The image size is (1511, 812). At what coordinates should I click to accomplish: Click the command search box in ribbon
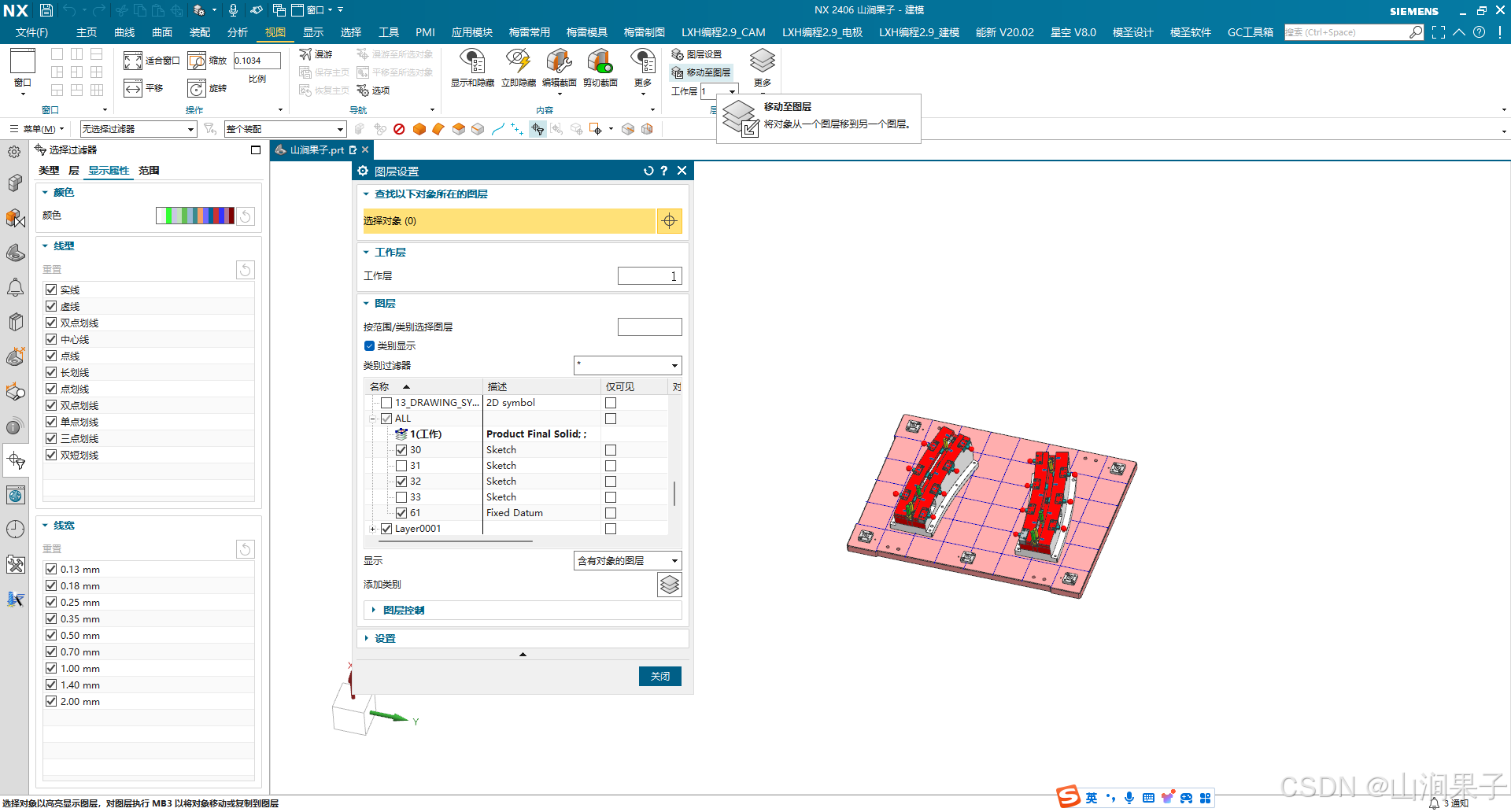point(1354,32)
